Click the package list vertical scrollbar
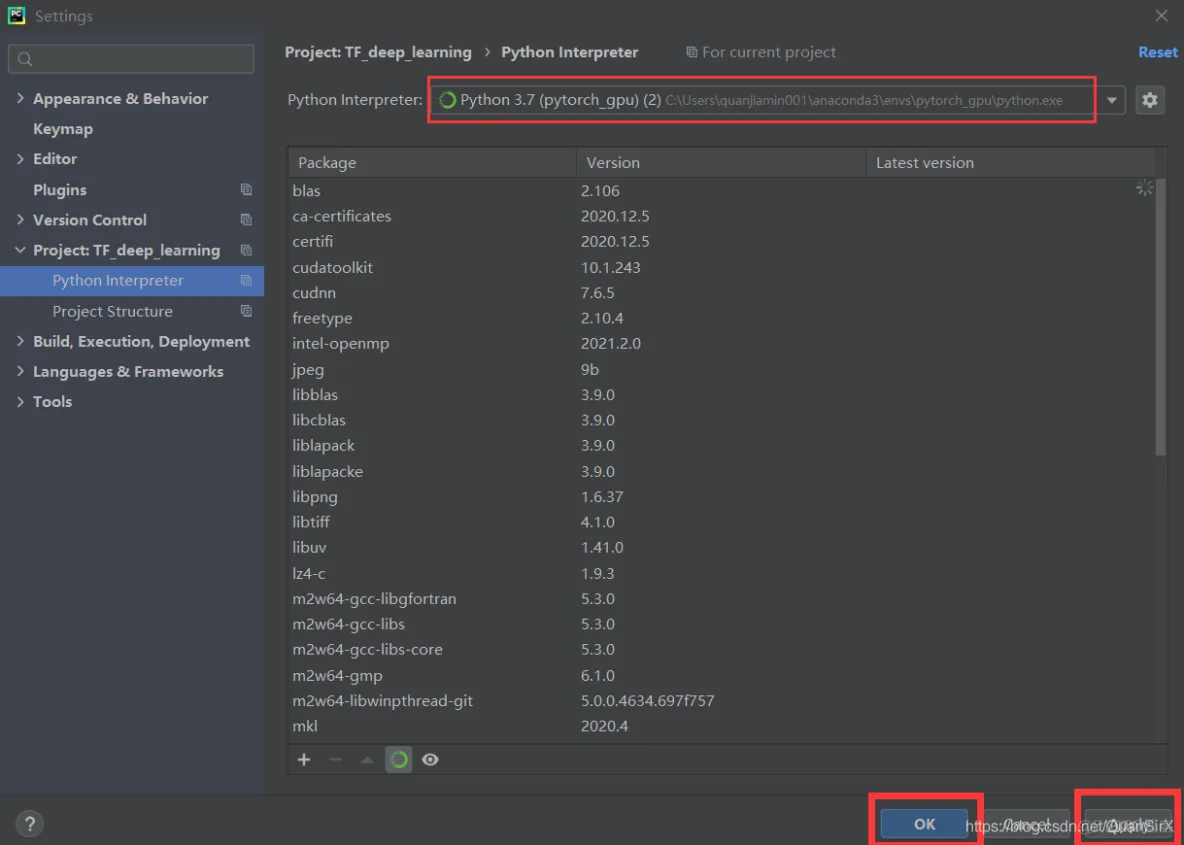 pyautogui.click(x=1161, y=317)
